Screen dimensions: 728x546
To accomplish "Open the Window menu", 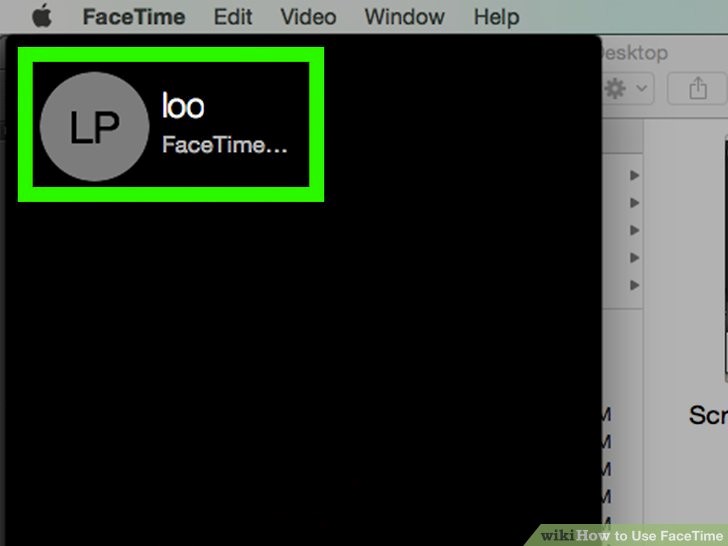I will [x=404, y=17].
